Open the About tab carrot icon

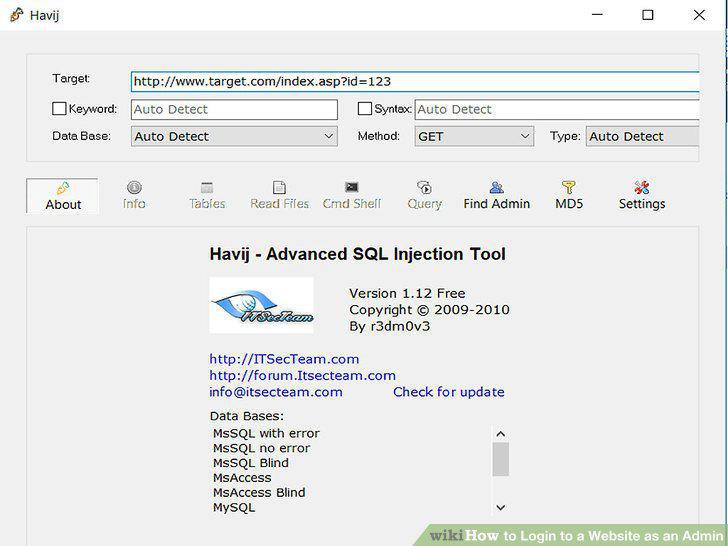(63, 188)
